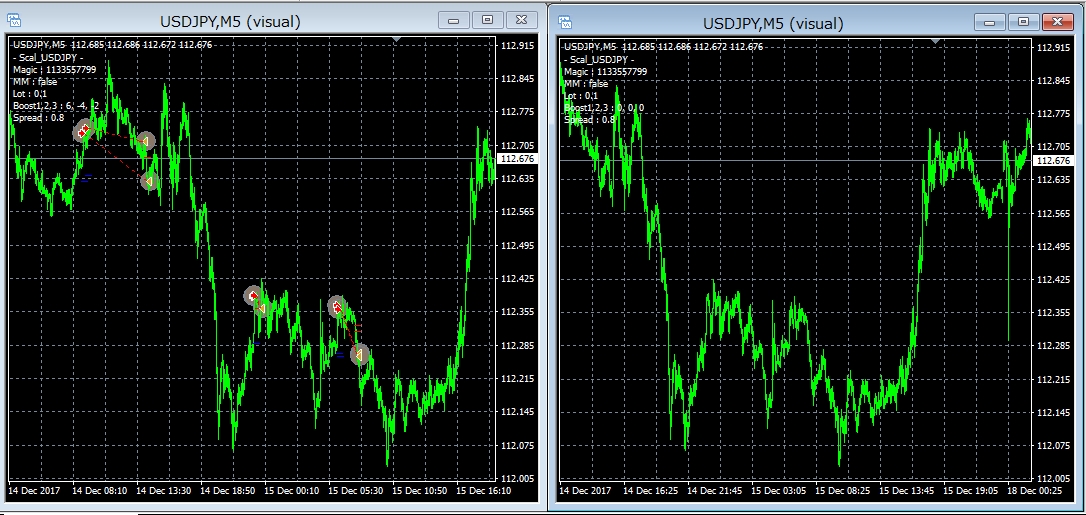Select the red trade marker near 15 Dec 05:30

(x=337, y=306)
